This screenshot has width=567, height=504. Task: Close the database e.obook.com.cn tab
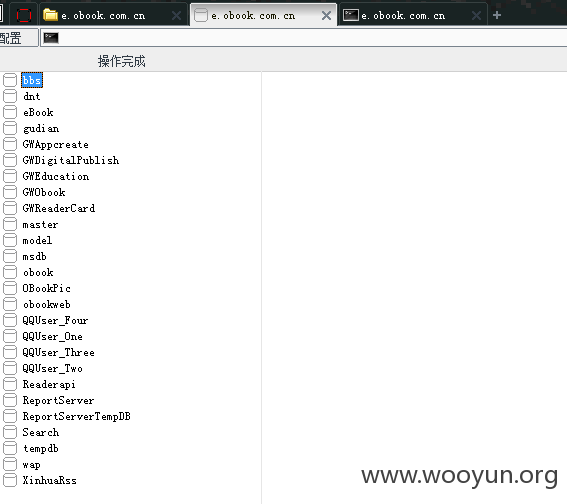(x=326, y=16)
